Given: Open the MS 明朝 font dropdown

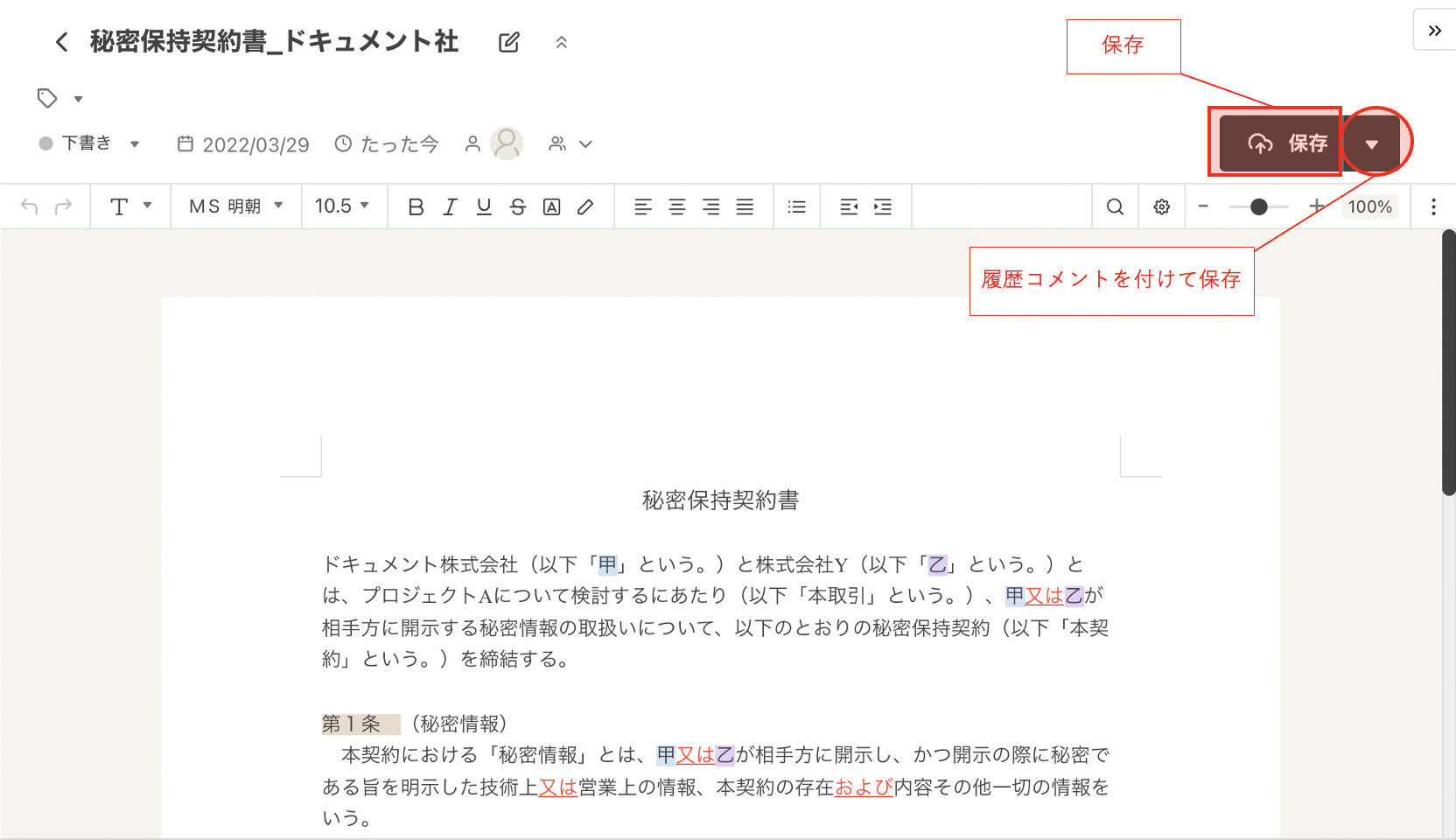Looking at the screenshot, I should [x=236, y=206].
